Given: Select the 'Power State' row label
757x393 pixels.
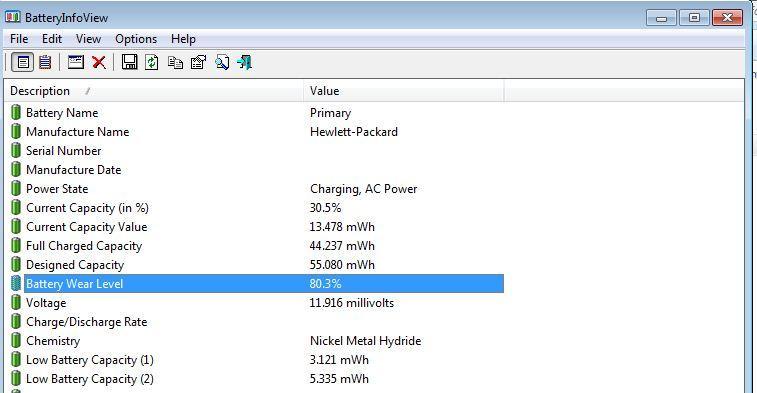Looking at the screenshot, I should pos(57,189).
